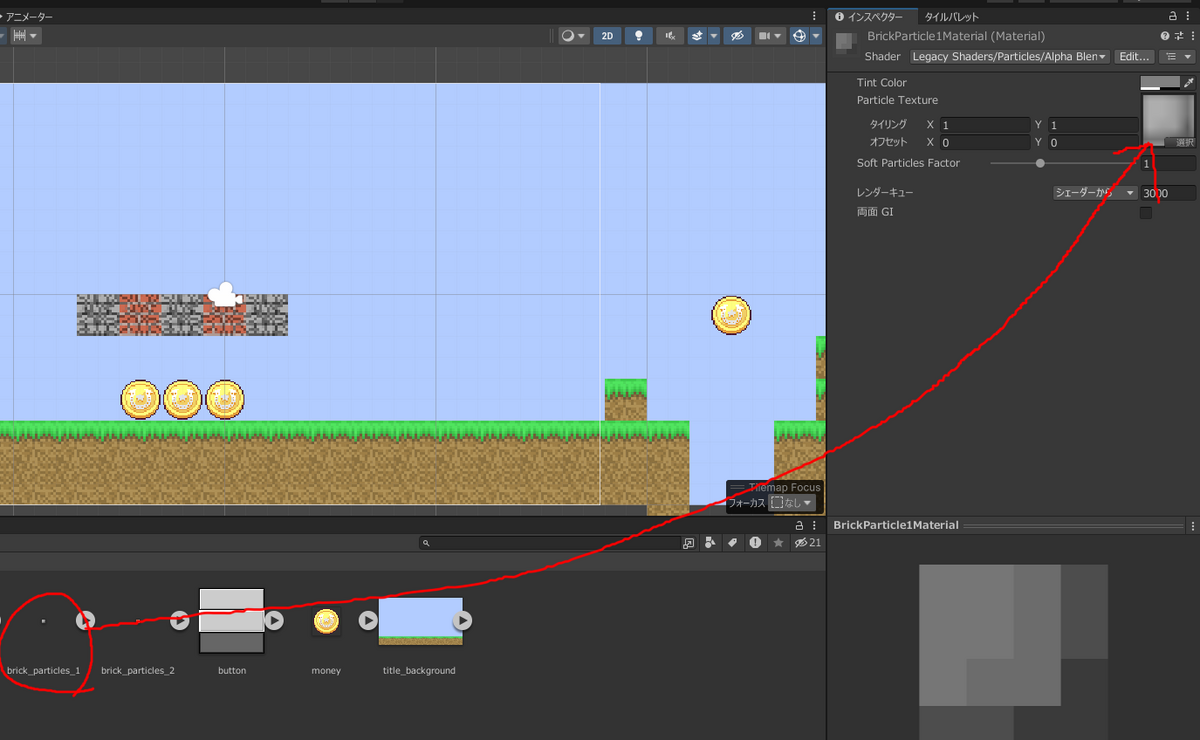Enable 両面 GI checkbox

(x=1146, y=212)
